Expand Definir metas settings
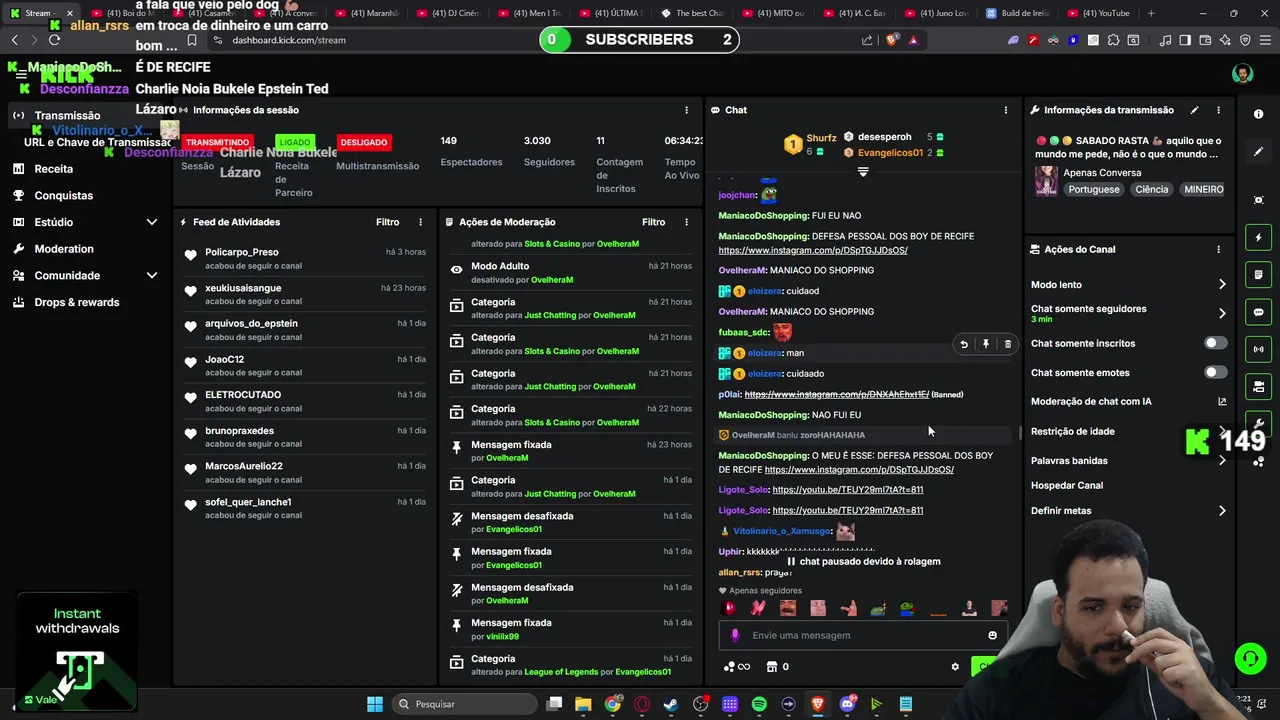The height and width of the screenshot is (720, 1280). (1222, 511)
